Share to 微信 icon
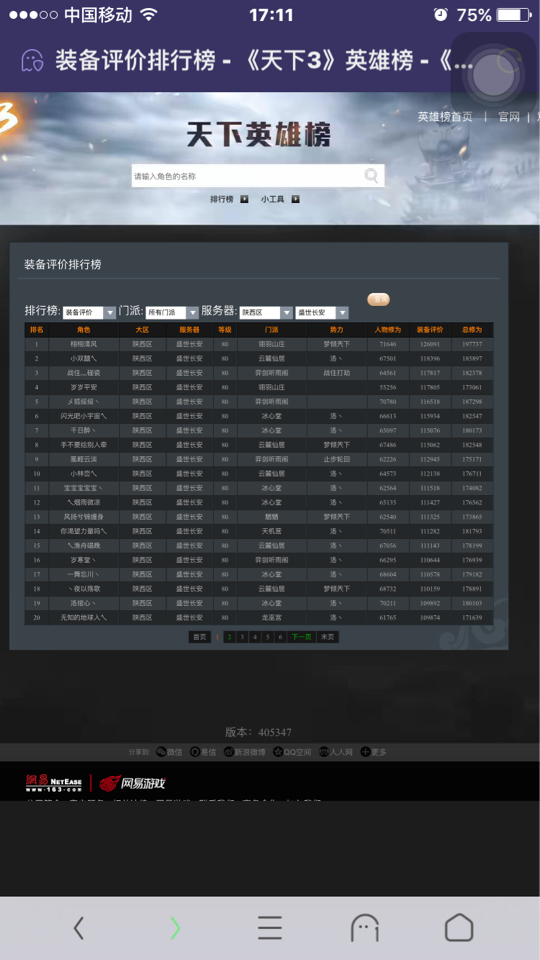 [170, 752]
